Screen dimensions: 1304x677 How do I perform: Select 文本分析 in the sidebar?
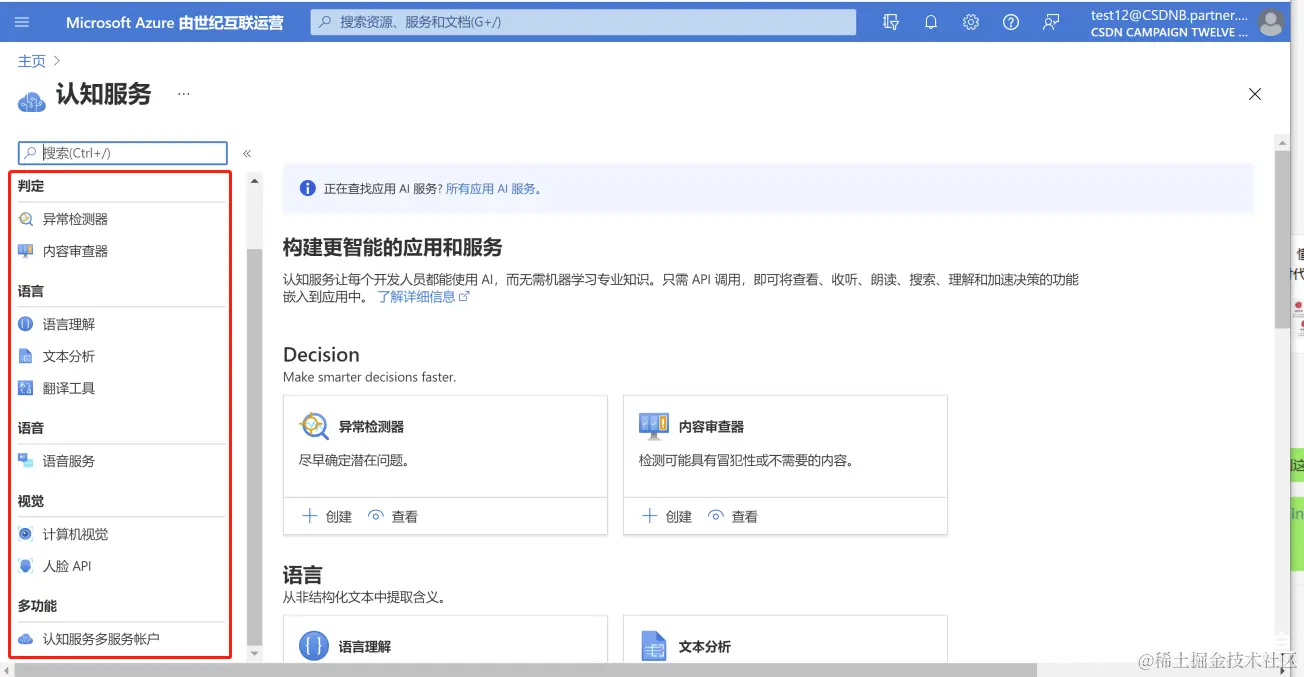pyautogui.click(x=69, y=356)
